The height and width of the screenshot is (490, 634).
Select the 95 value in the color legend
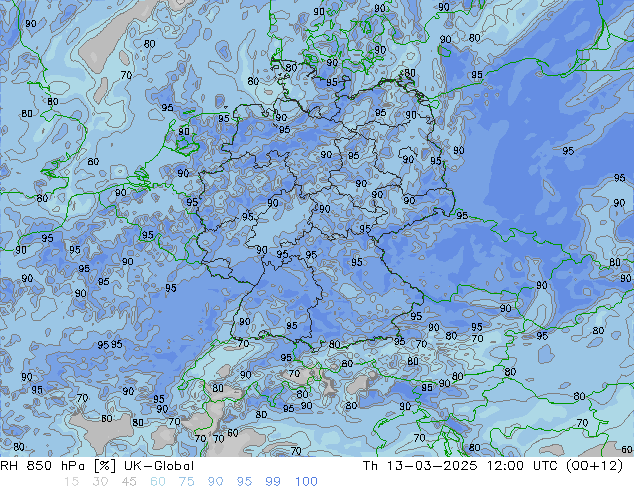tap(244, 482)
